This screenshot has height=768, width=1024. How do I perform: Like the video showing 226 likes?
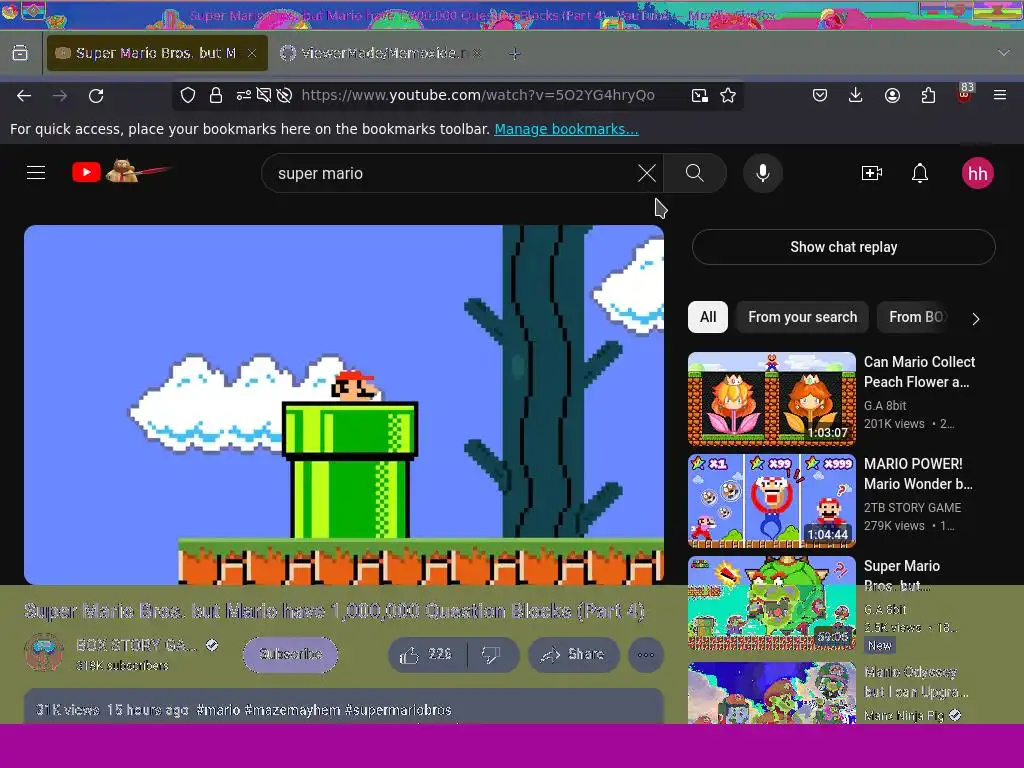428,654
